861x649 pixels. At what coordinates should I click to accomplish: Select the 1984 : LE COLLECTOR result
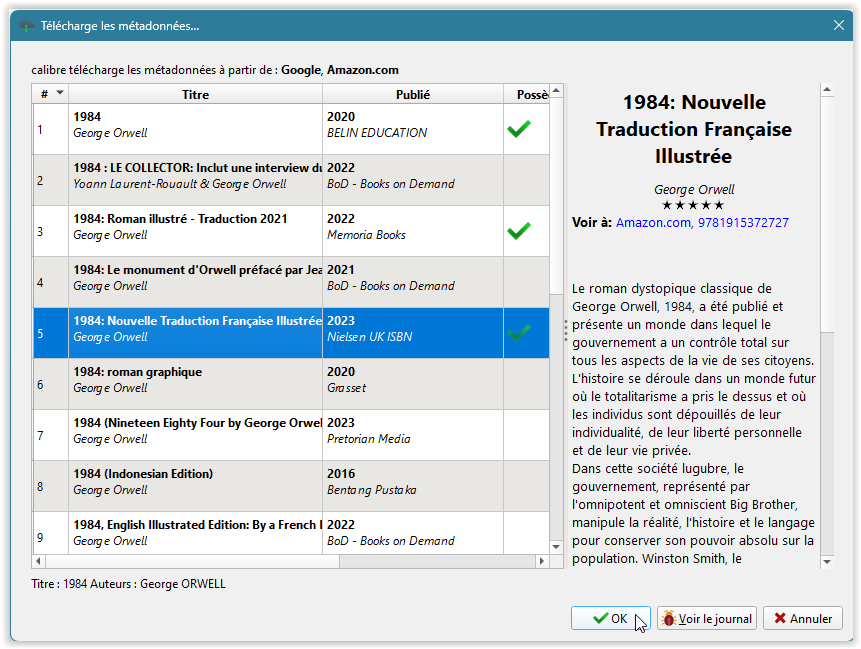[196, 176]
